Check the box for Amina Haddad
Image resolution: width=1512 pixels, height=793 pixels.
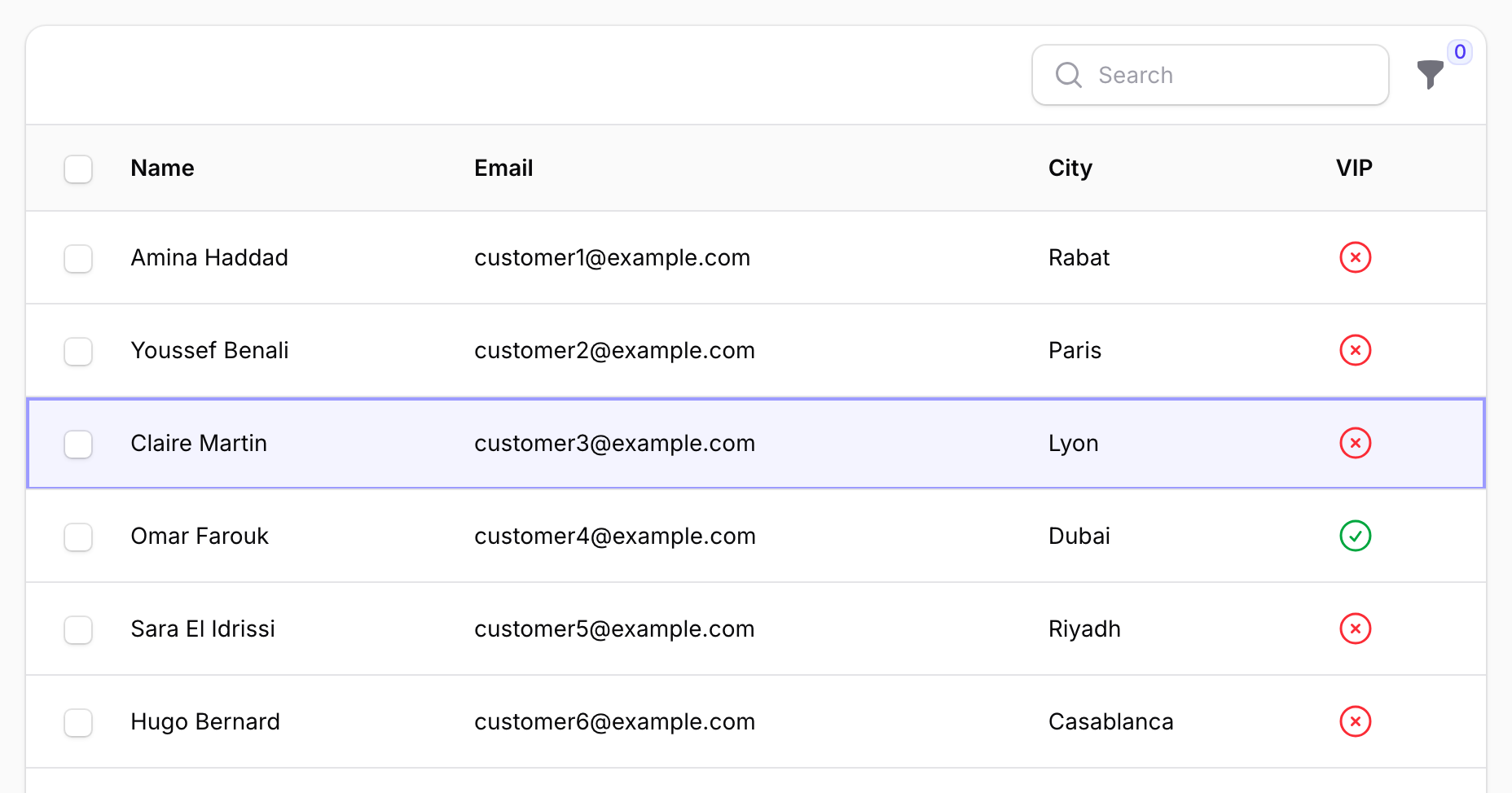[x=78, y=259]
